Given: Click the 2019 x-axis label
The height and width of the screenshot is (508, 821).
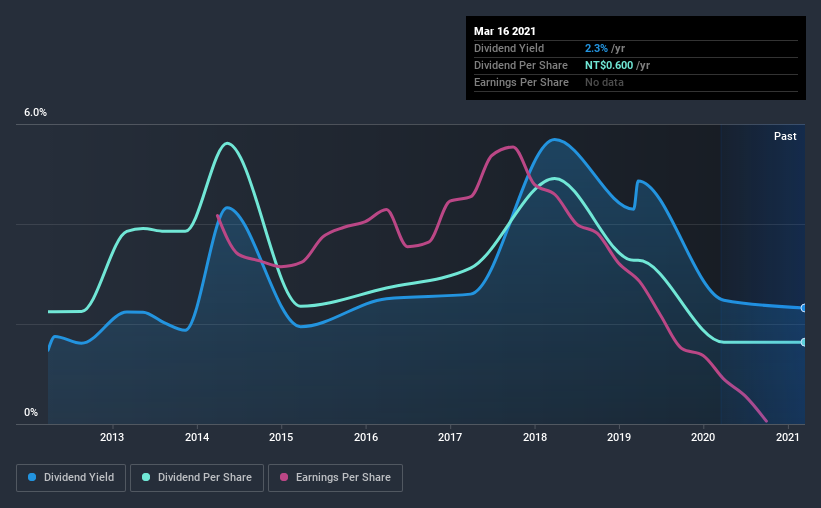Looking at the screenshot, I should coord(619,437).
